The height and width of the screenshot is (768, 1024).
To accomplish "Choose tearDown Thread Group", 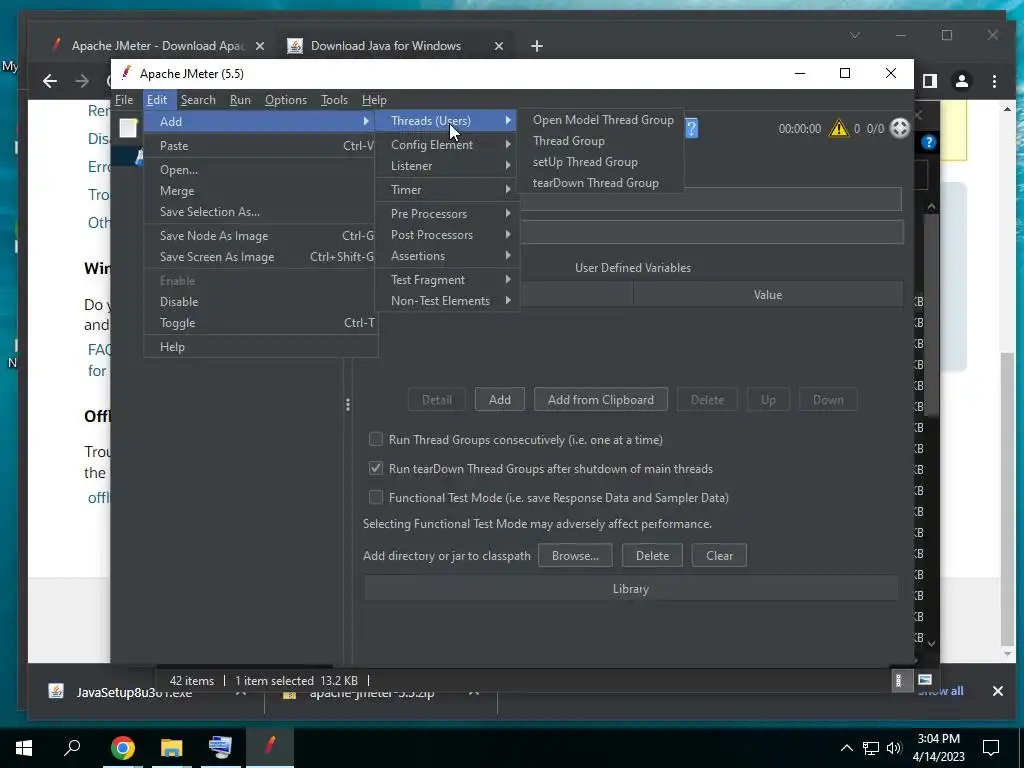I will coord(601,183).
